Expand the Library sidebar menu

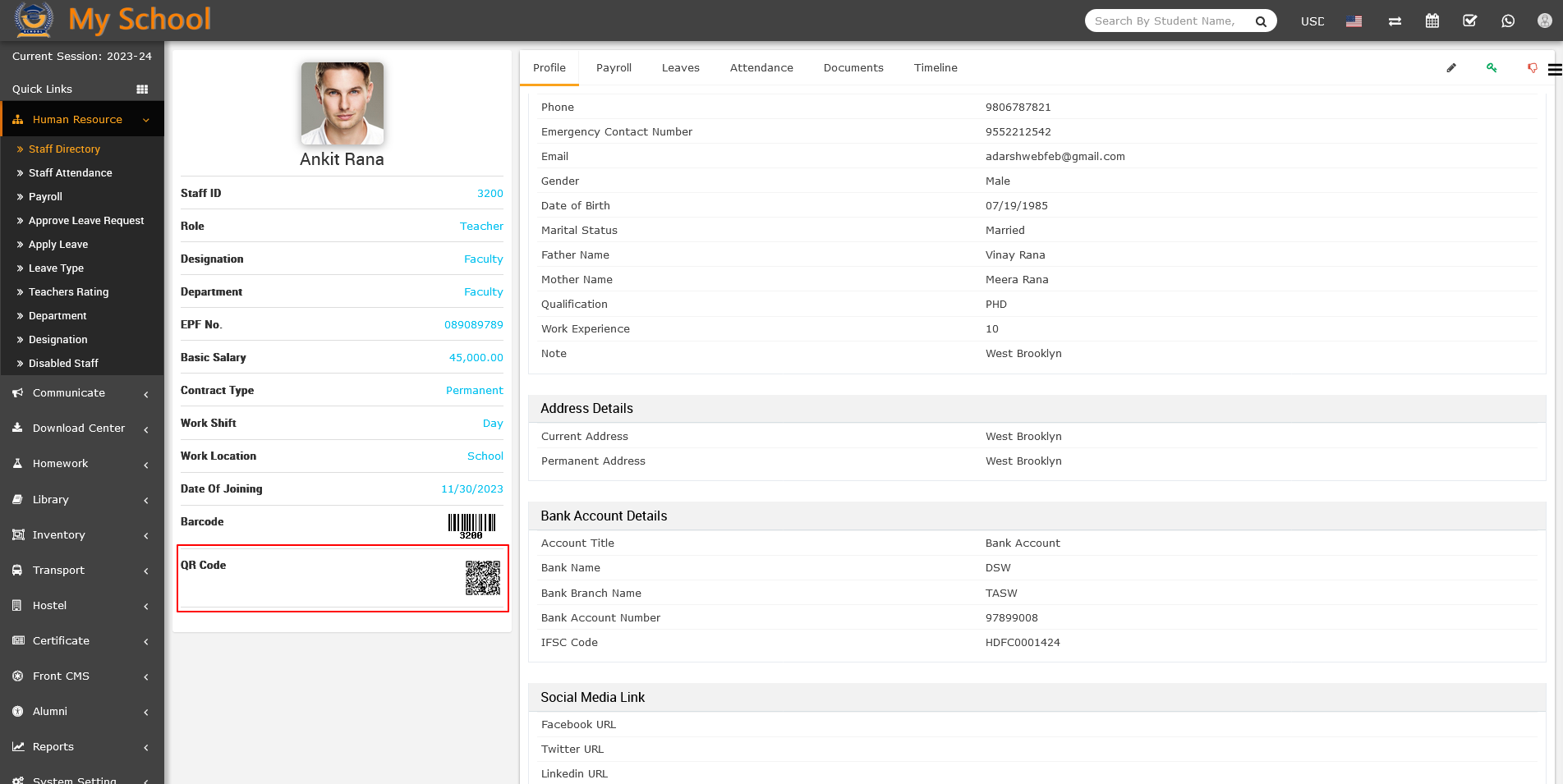click(82, 500)
